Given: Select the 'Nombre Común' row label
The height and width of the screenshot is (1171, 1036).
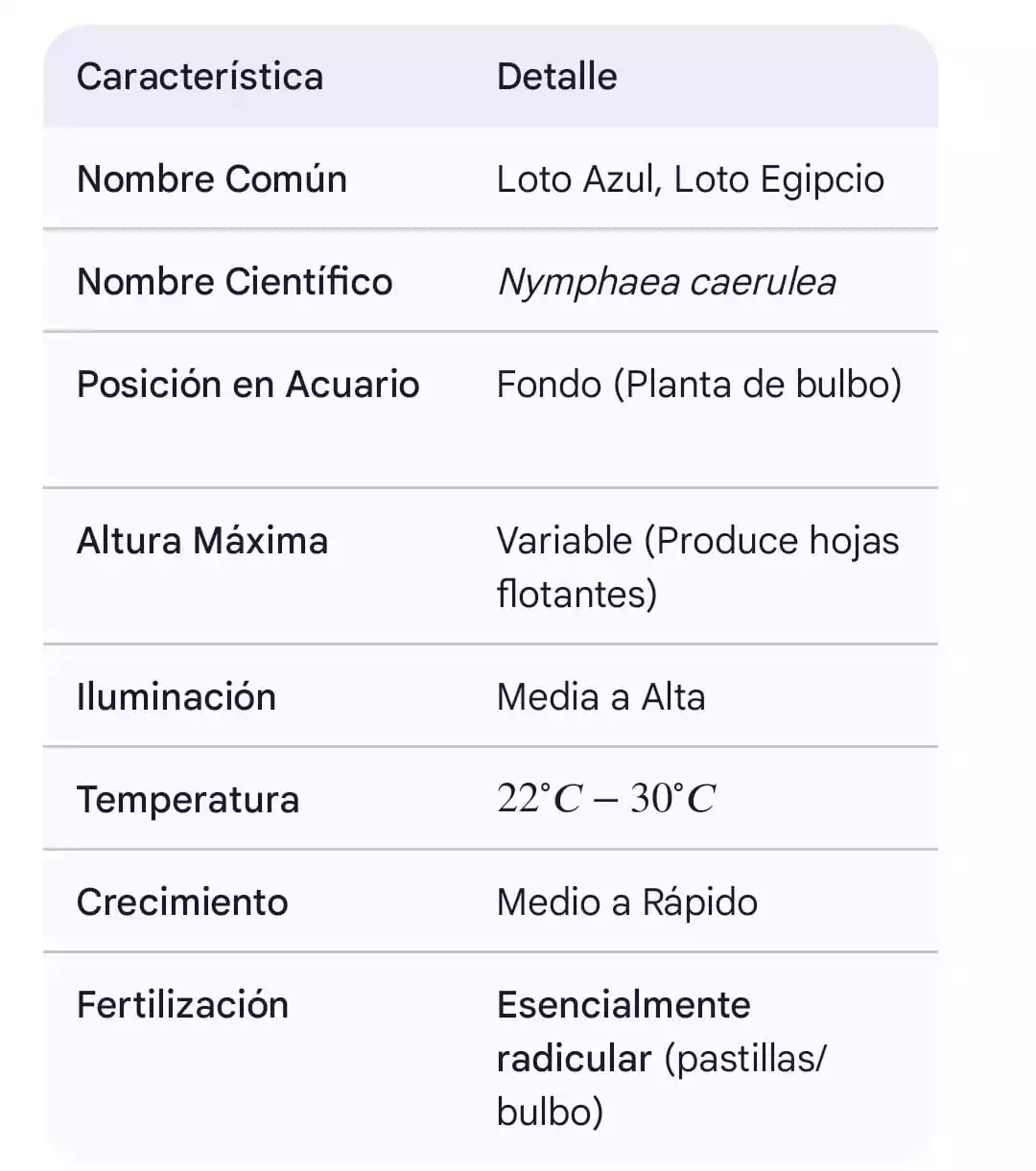Looking at the screenshot, I should tap(211, 179).
